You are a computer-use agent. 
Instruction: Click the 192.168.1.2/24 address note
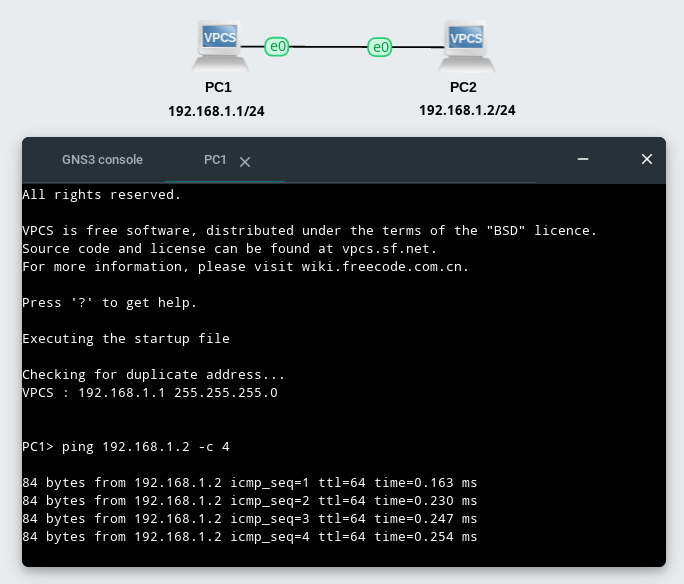click(x=467, y=110)
